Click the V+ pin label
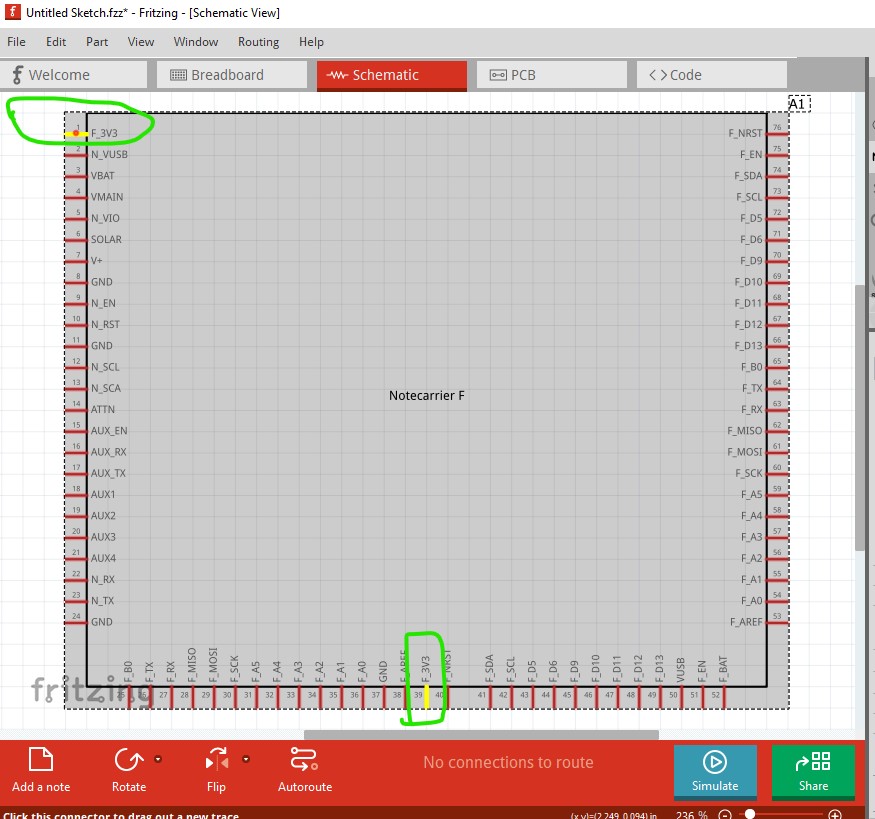875x819 pixels. (97, 261)
